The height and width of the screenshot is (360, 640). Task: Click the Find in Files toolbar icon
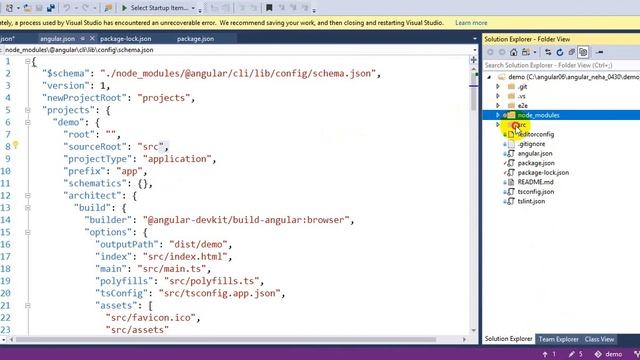(x=108, y=8)
